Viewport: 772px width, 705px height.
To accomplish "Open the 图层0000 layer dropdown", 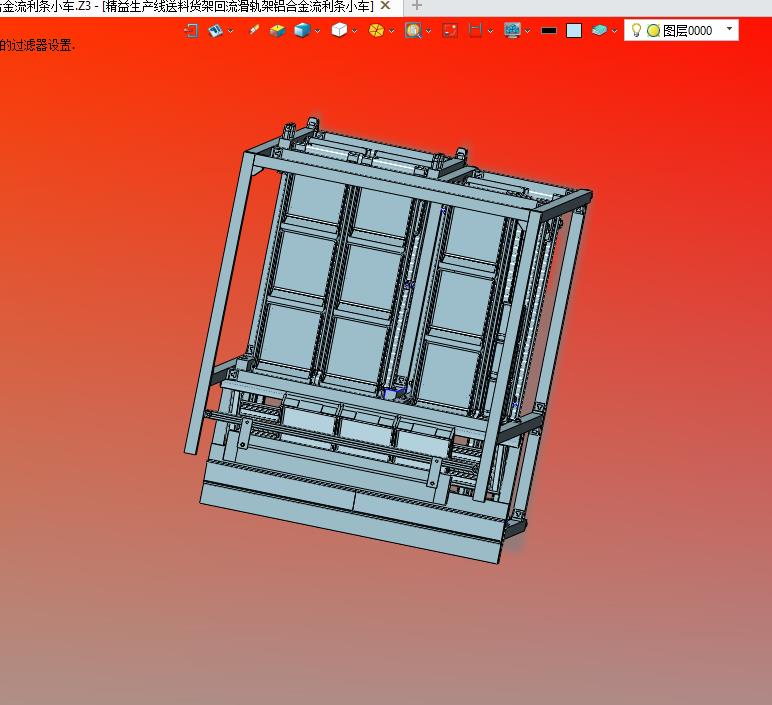I will click(730, 29).
